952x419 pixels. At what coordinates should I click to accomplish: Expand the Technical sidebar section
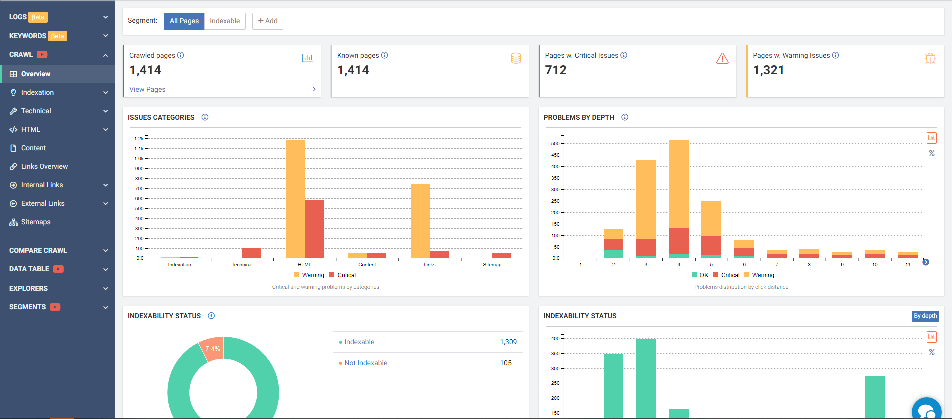105,111
